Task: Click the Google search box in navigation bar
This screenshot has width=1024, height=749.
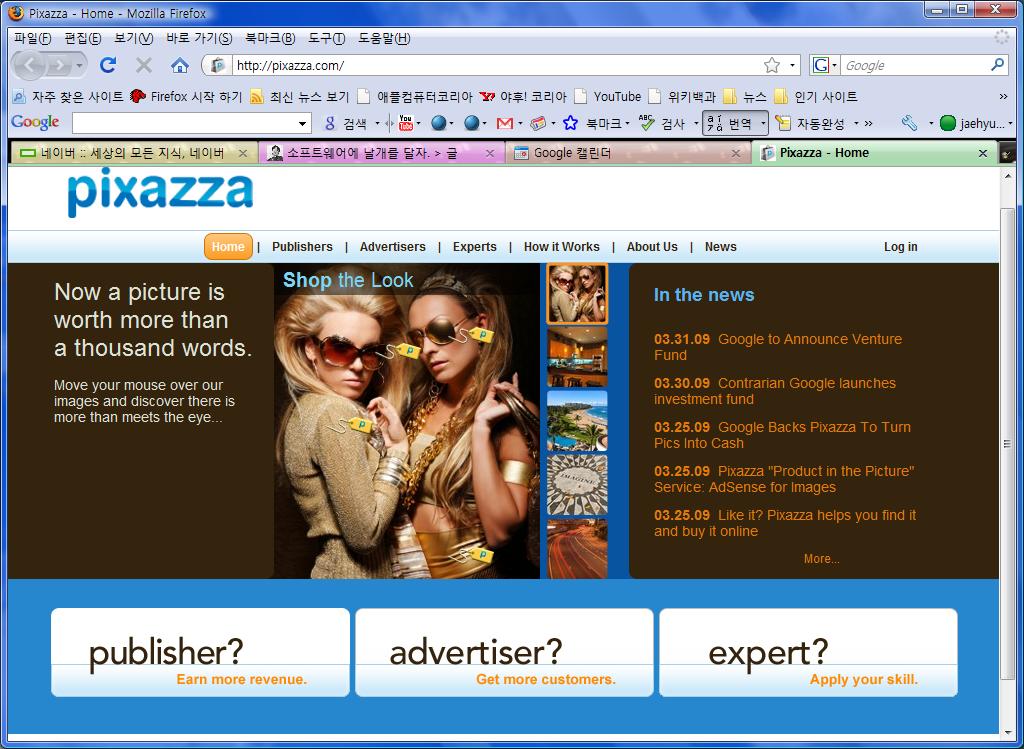Action: (x=914, y=65)
